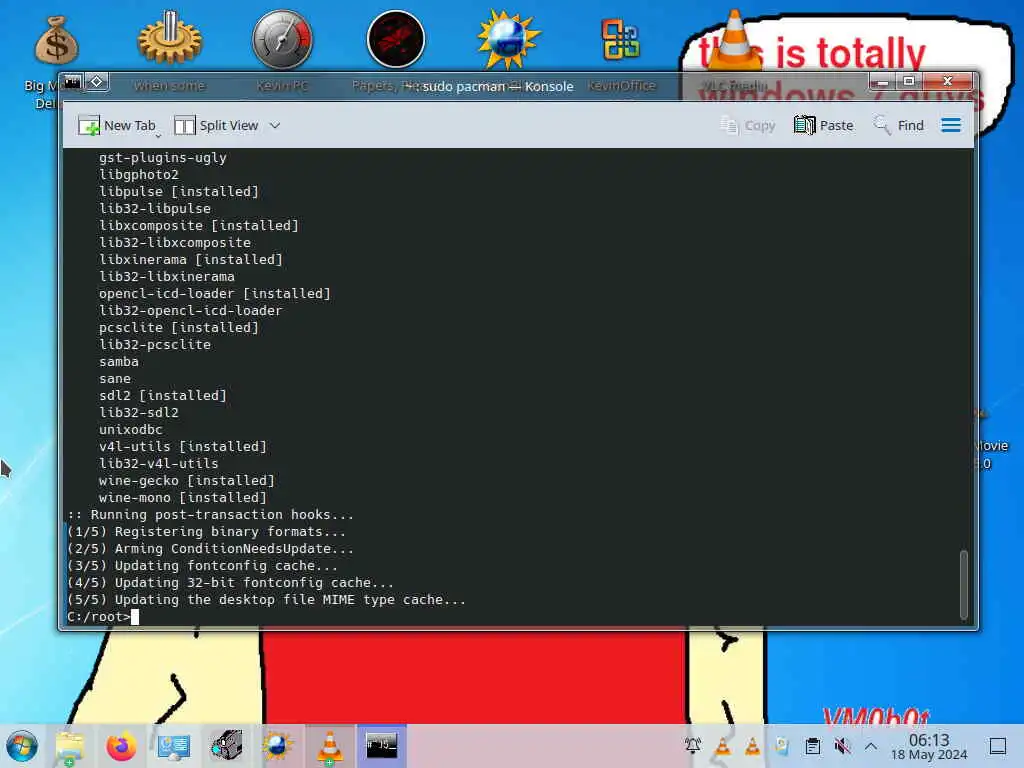Click '(3/5) Updating fontconfig cache...' line

coord(202,566)
